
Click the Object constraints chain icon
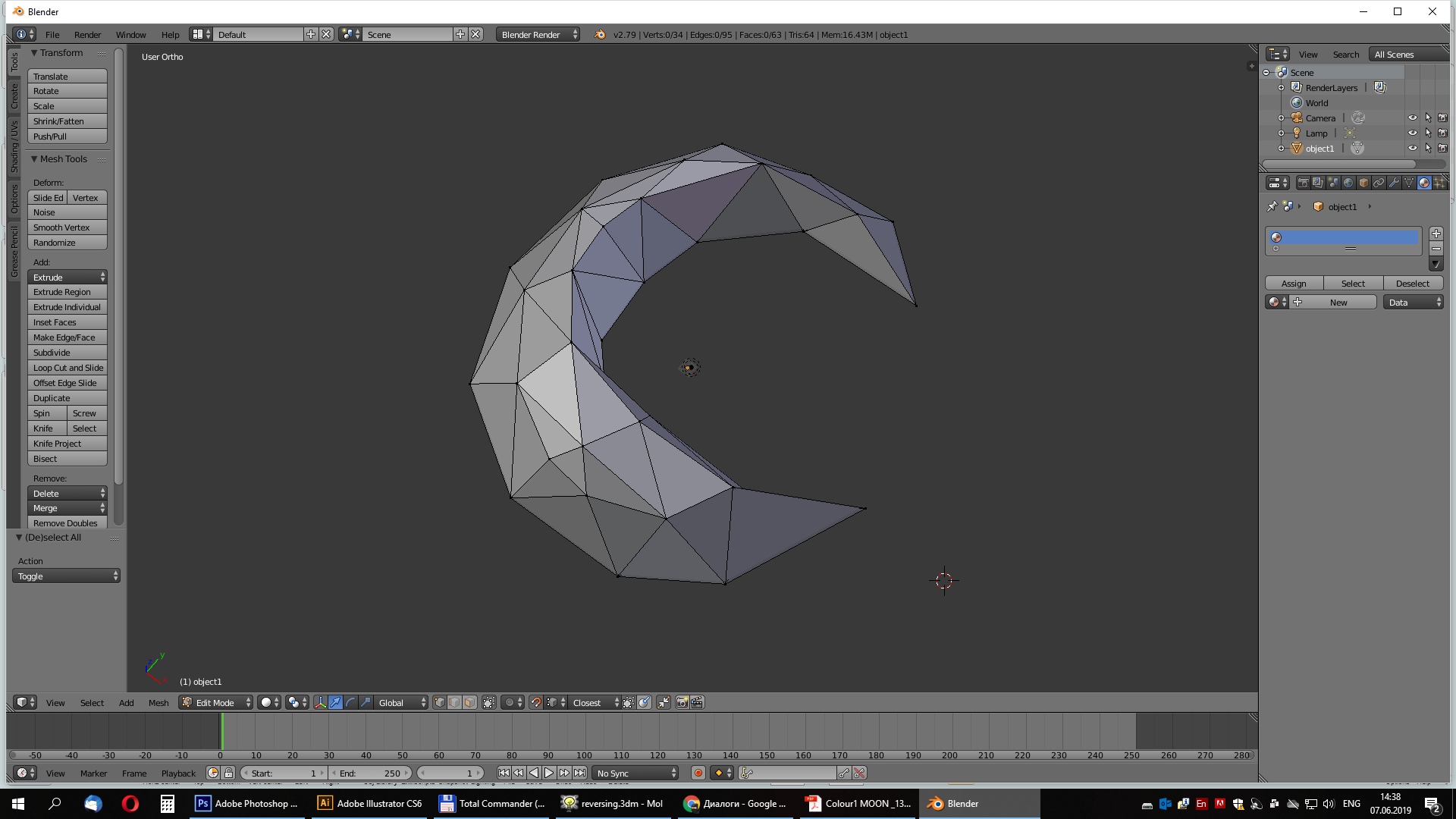(1379, 183)
